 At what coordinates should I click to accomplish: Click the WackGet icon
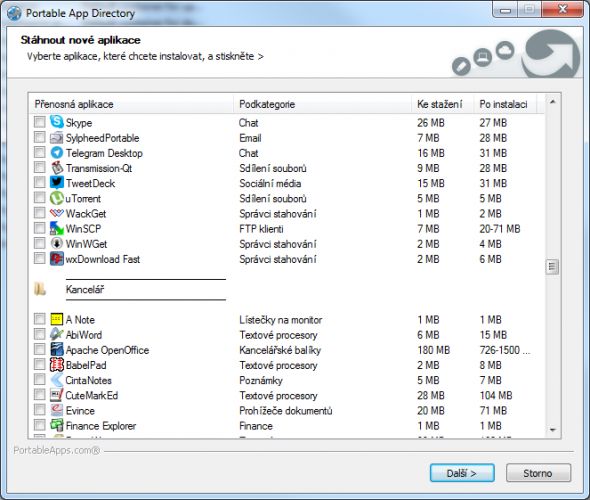(x=56, y=213)
